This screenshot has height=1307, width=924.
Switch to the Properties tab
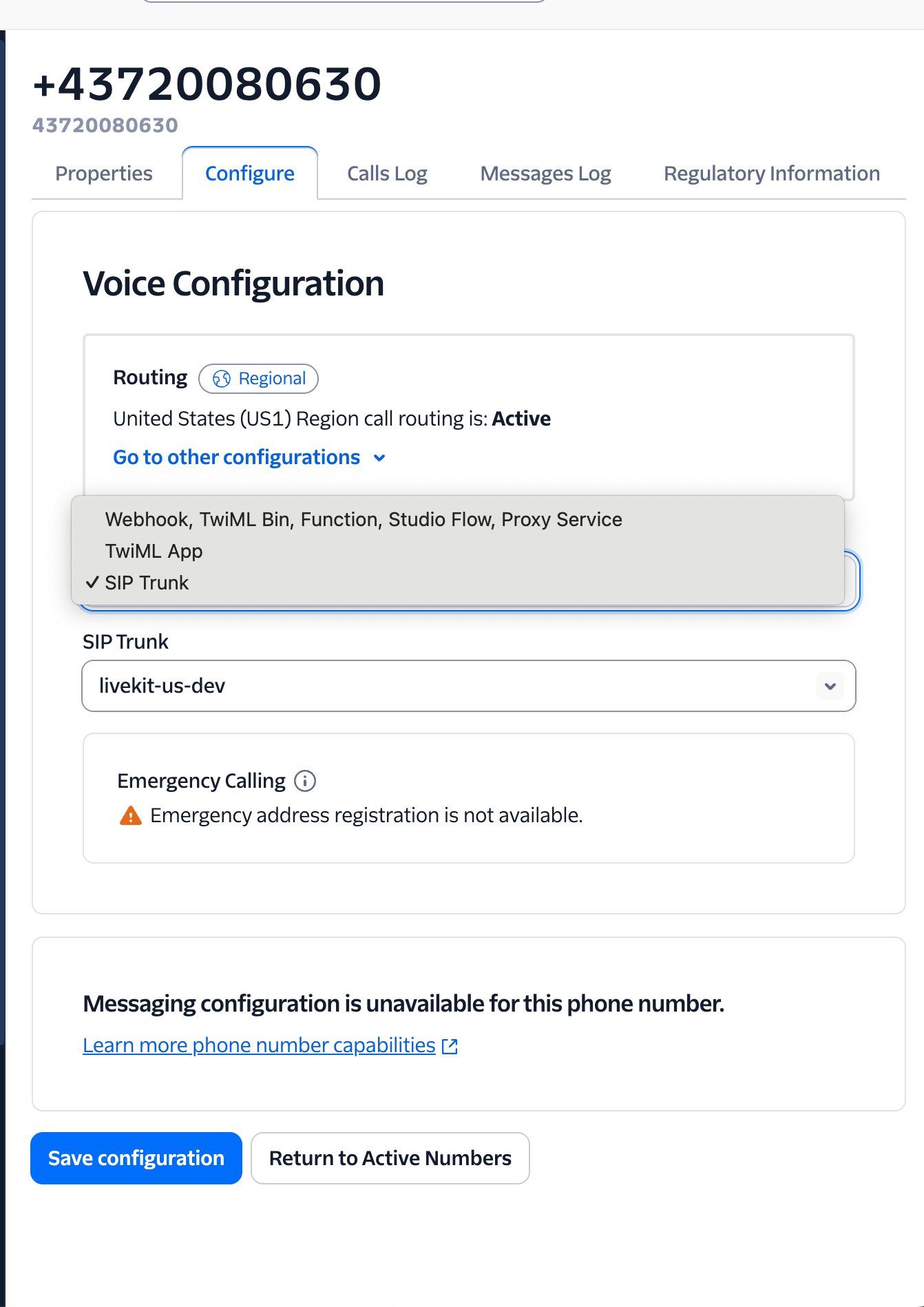click(x=104, y=173)
